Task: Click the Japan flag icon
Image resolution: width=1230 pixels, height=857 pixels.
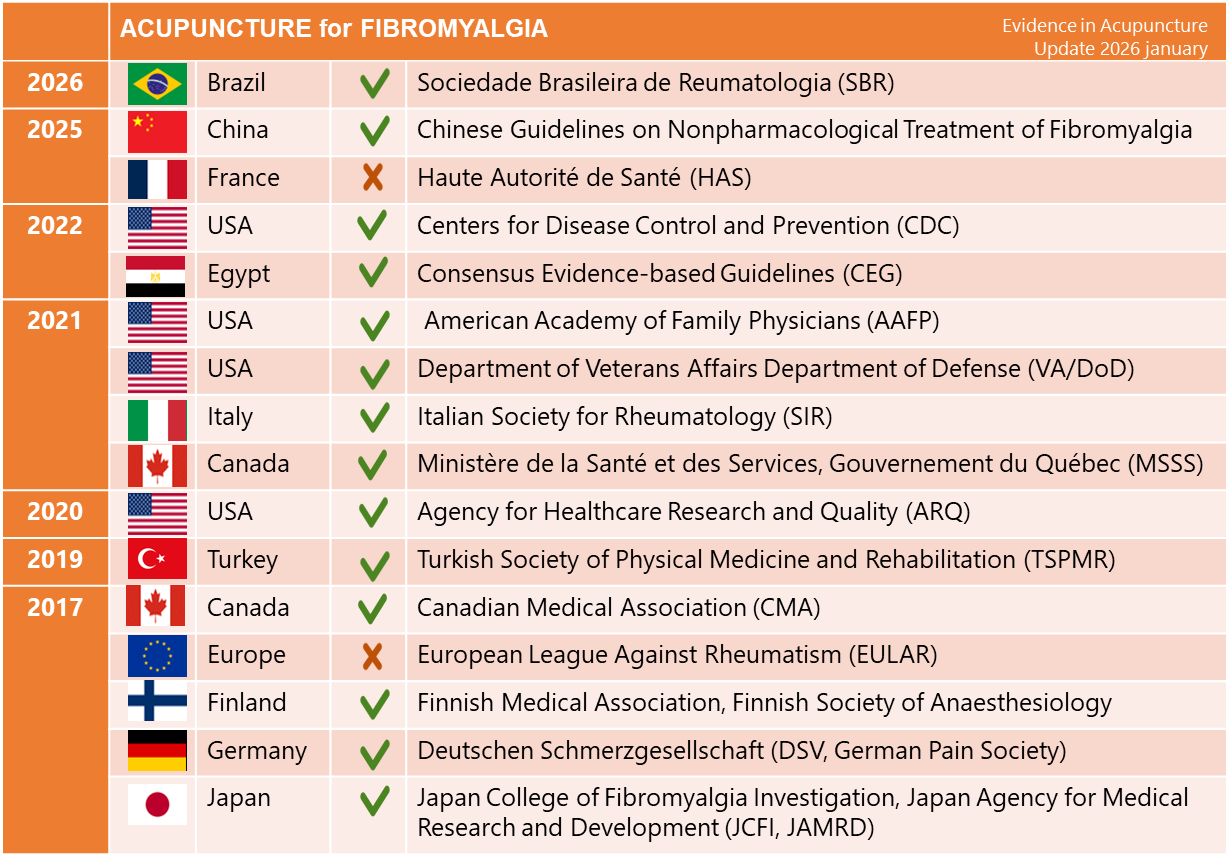Action: coord(157,804)
